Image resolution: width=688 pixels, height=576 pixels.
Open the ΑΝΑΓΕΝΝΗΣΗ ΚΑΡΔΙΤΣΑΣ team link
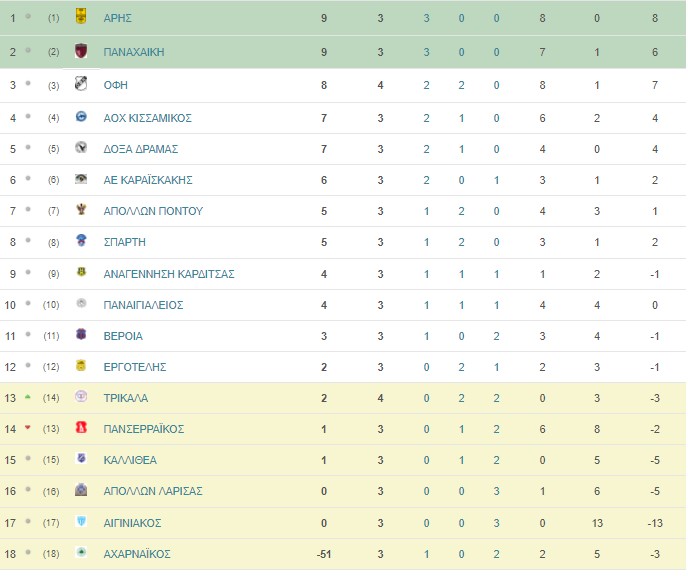click(x=169, y=274)
